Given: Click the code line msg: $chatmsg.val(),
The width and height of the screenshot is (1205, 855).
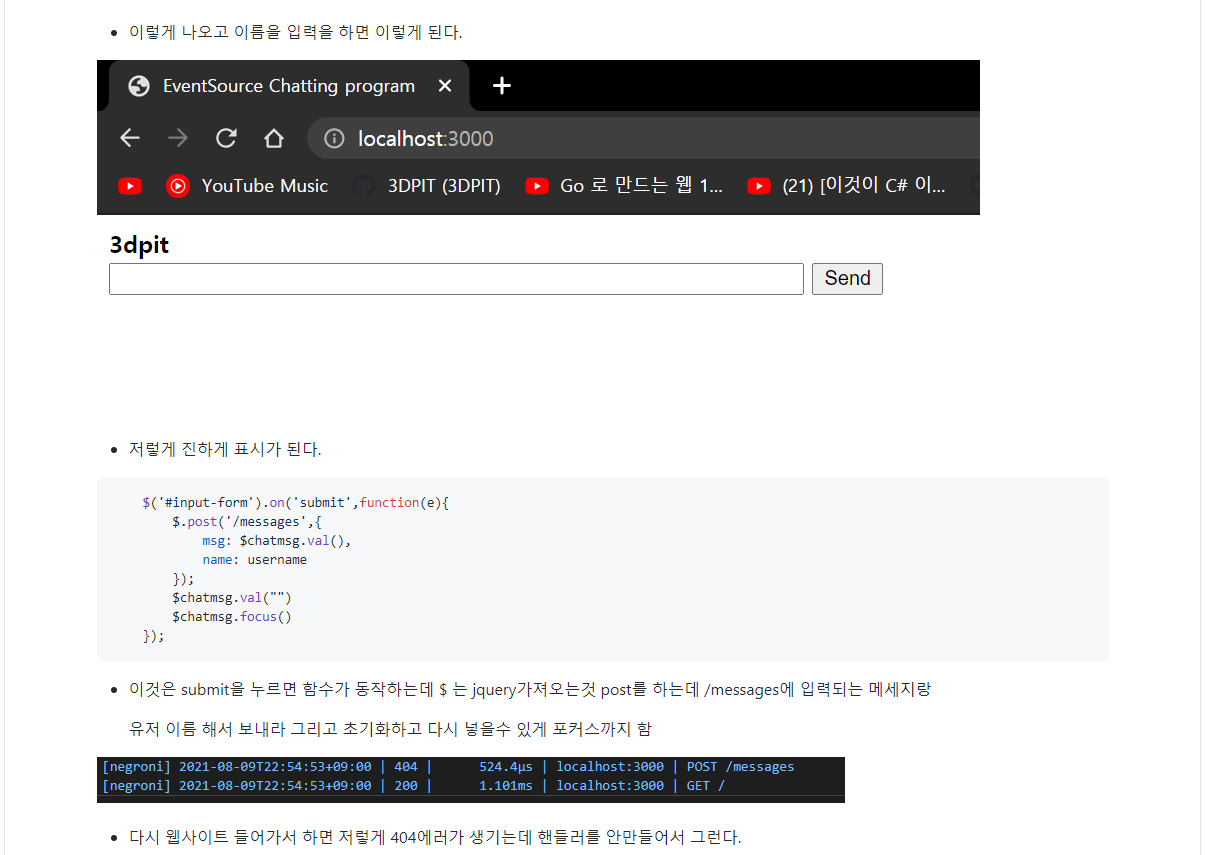Looking at the screenshot, I should click(x=277, y=541).
